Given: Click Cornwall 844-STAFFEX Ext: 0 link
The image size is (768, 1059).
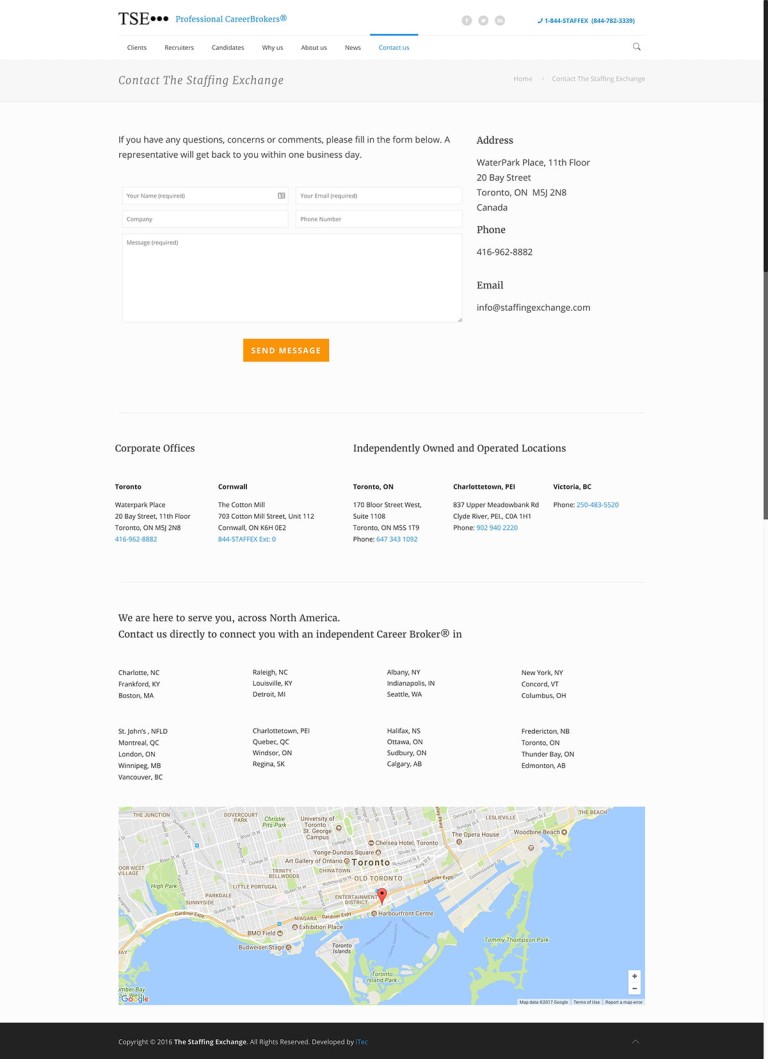Looking at the screenshot, I should (247, 539).
